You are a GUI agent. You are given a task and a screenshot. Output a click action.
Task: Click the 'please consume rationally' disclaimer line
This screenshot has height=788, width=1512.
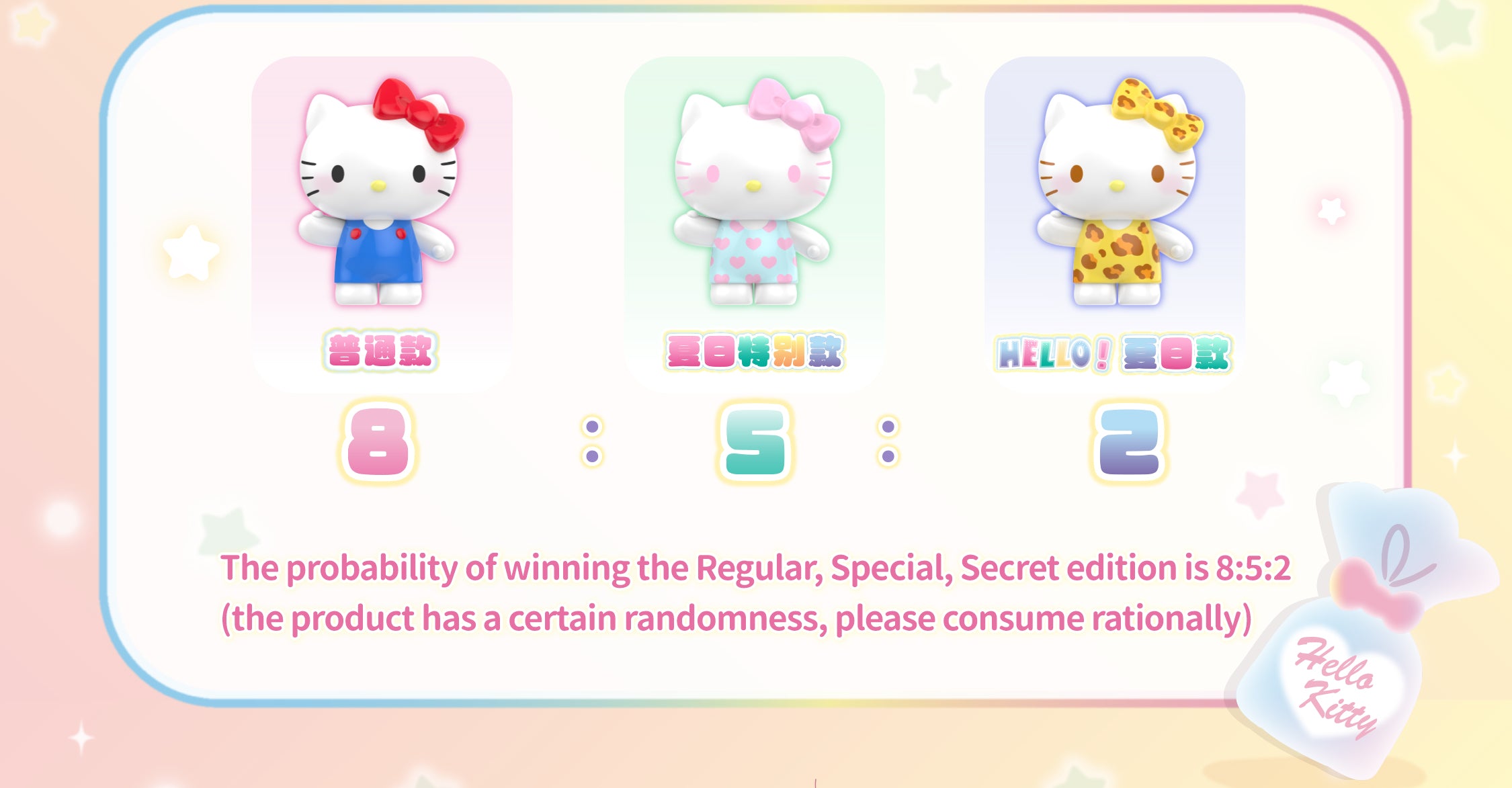(x=737, y=619)
